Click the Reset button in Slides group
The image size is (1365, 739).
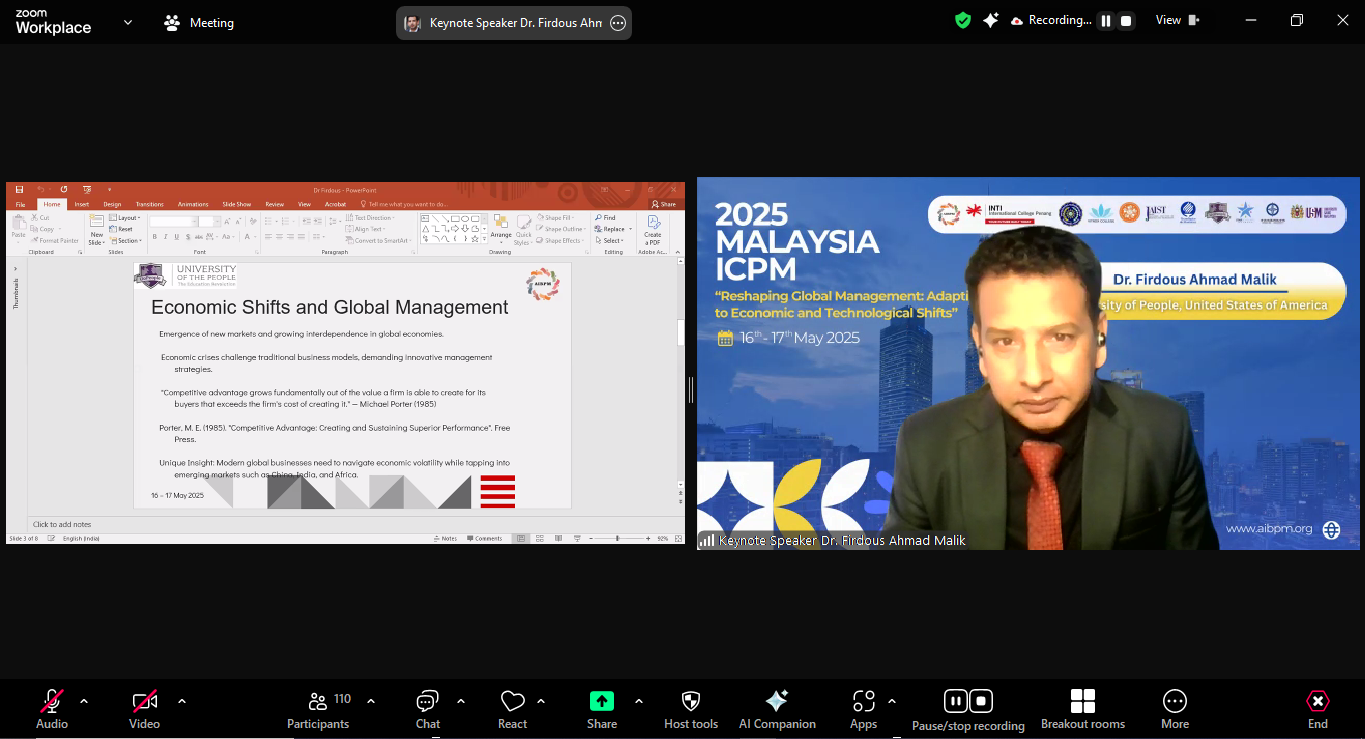123,229
